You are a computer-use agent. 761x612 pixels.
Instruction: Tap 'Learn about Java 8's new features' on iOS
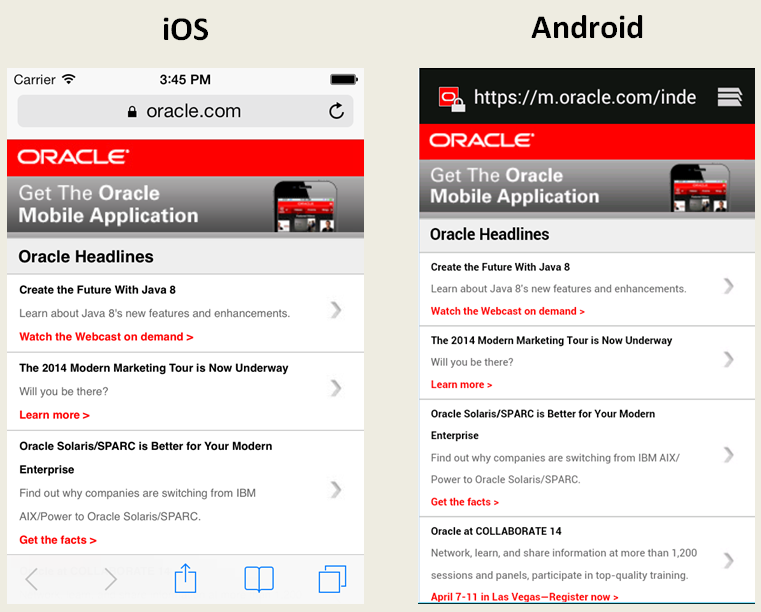[154, 313]
